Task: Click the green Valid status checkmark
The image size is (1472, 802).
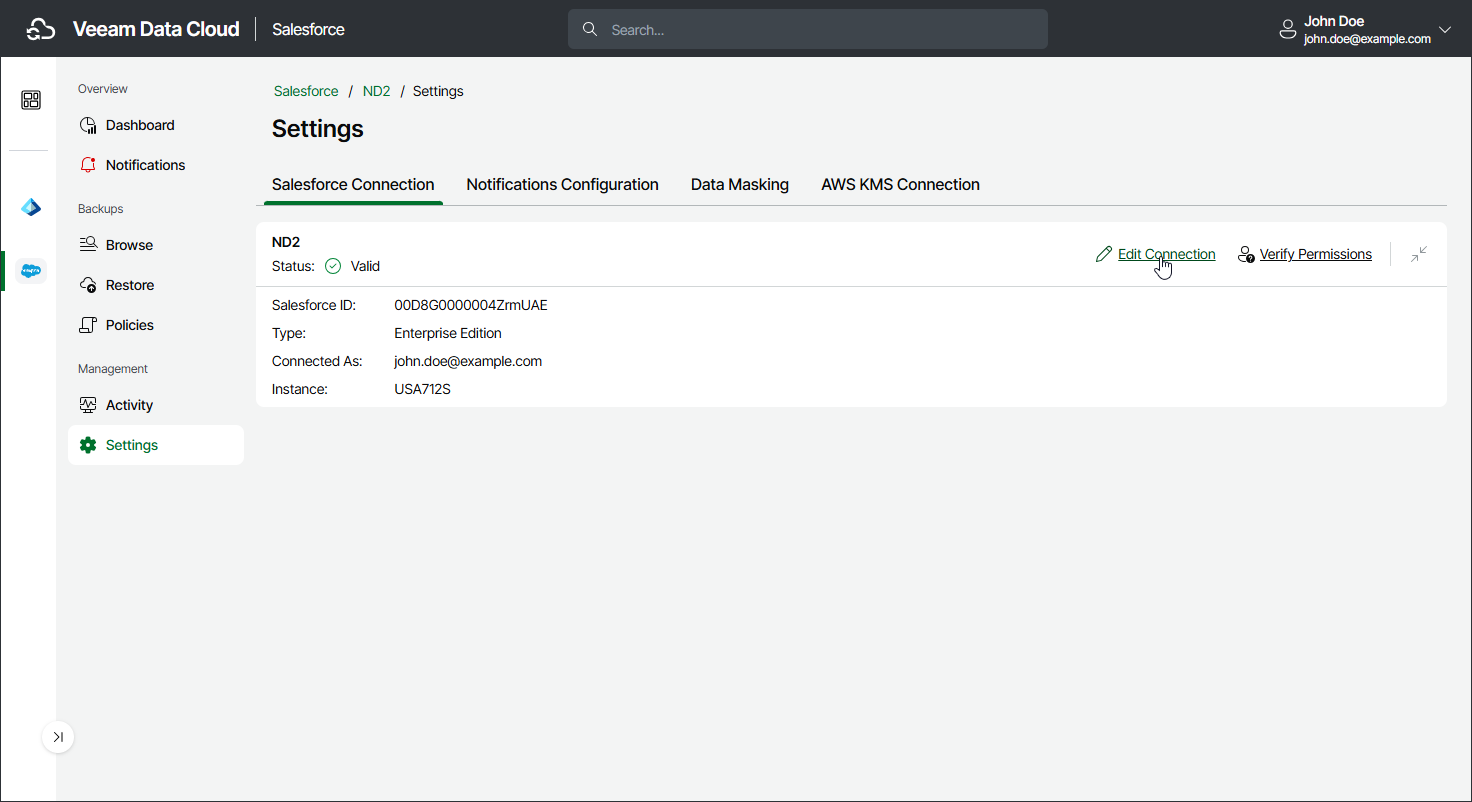Action: tap(333, 266)
